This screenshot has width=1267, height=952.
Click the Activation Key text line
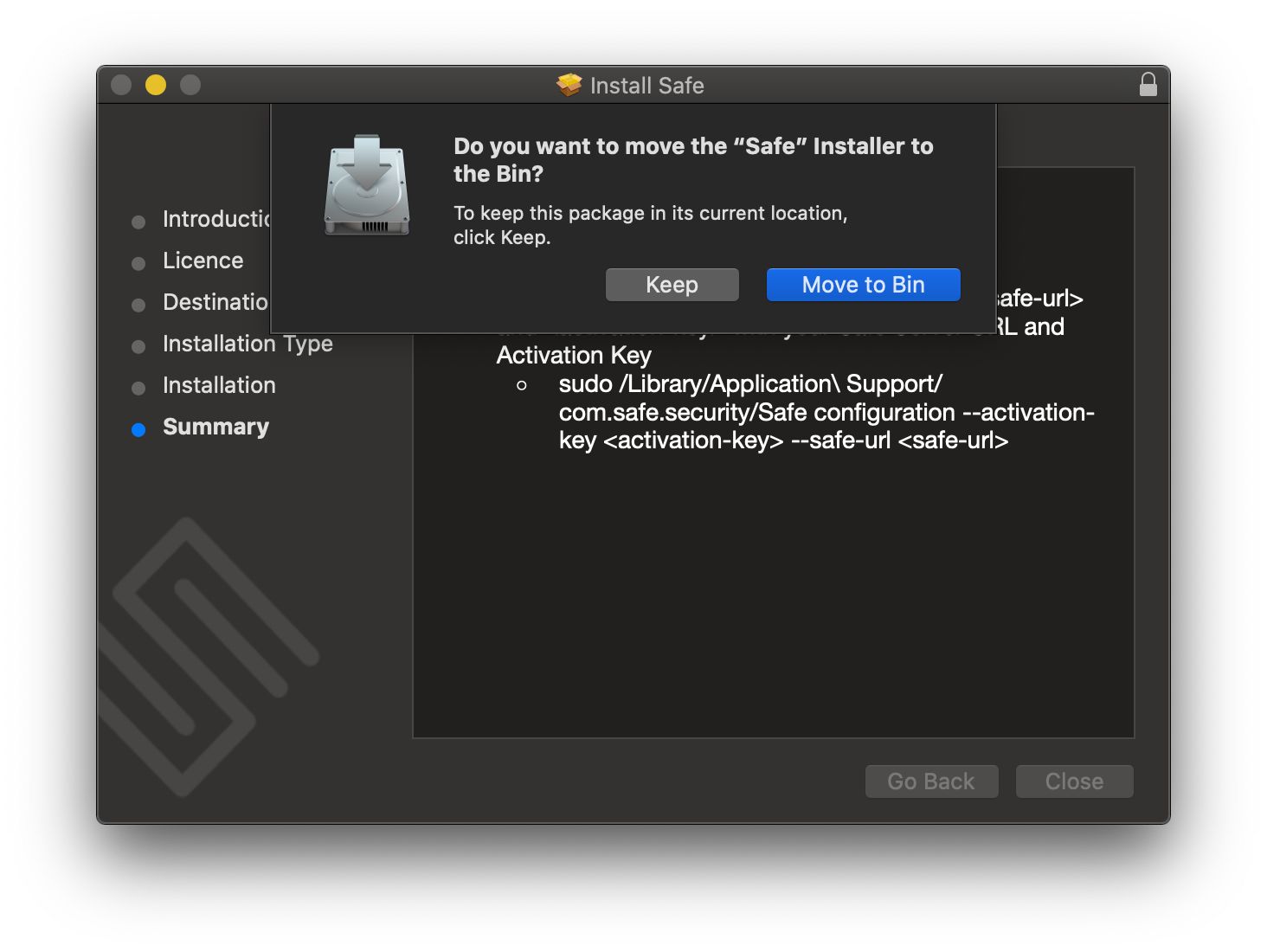(574, 356)
